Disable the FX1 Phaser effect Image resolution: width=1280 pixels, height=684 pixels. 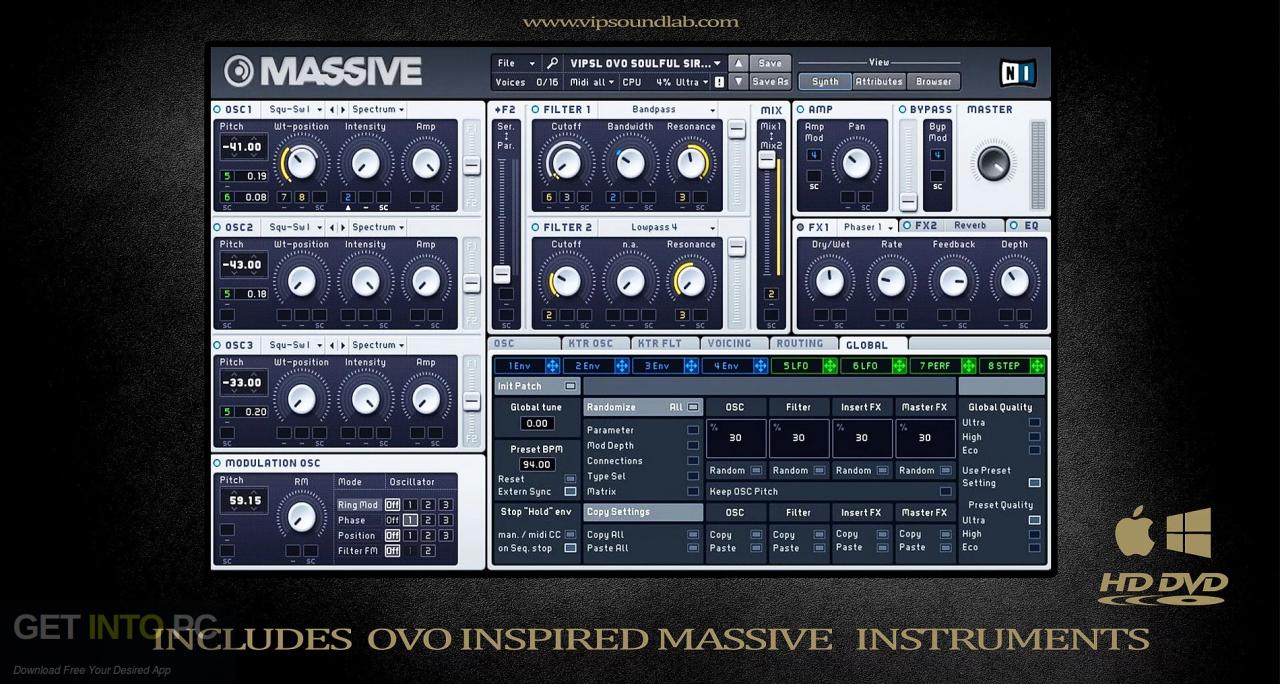800,227
